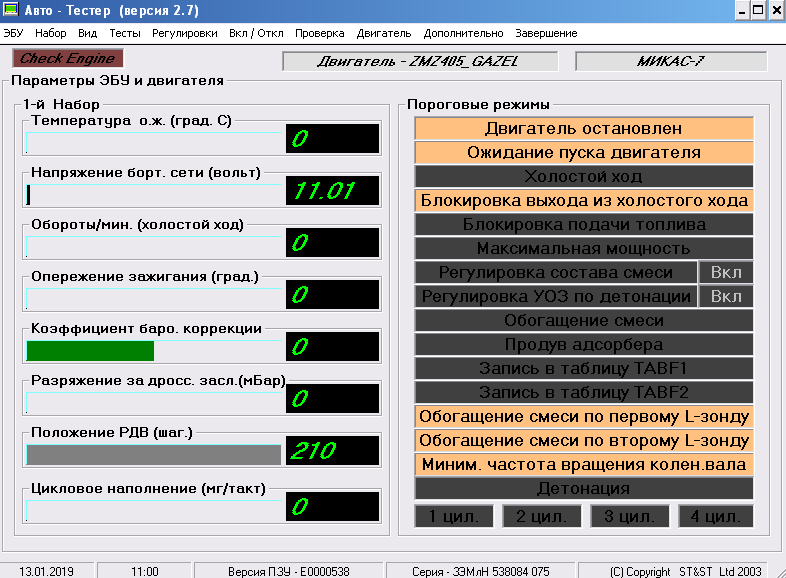The image size is (786, 578).
Task: Click the Положение РДВ gray bar
Action: click(x=153, y=454)
